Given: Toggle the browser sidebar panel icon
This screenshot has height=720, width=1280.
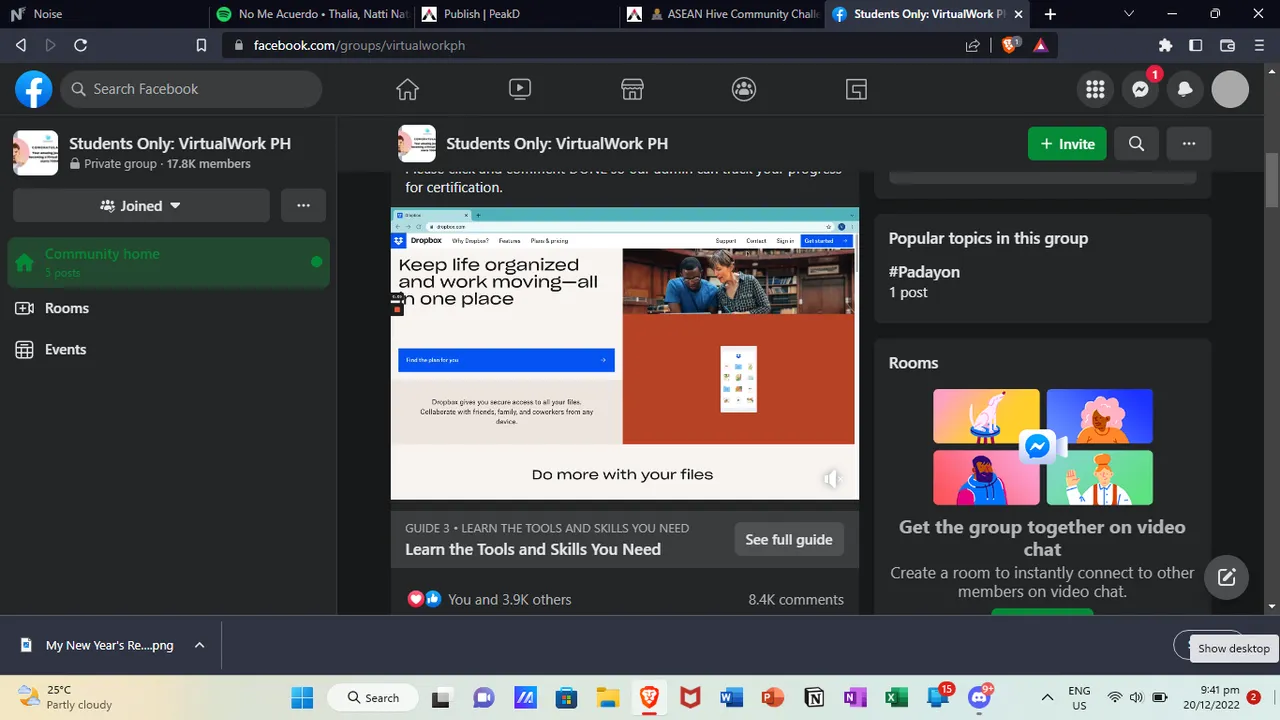Looking at the screenshot, I should pyautogui.click(x=1196, y=45).
